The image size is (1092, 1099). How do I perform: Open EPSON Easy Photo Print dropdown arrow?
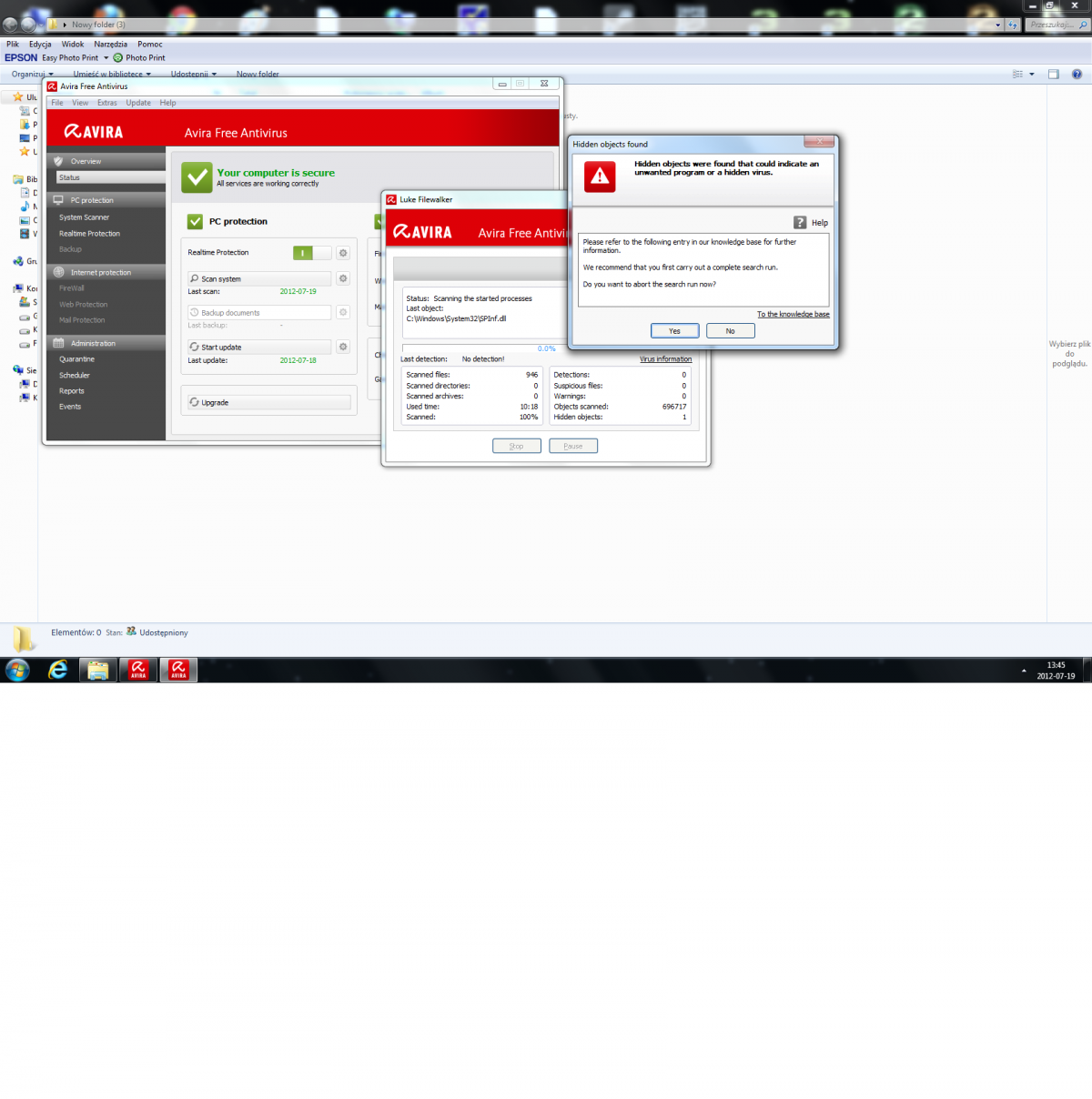point(106,57)
